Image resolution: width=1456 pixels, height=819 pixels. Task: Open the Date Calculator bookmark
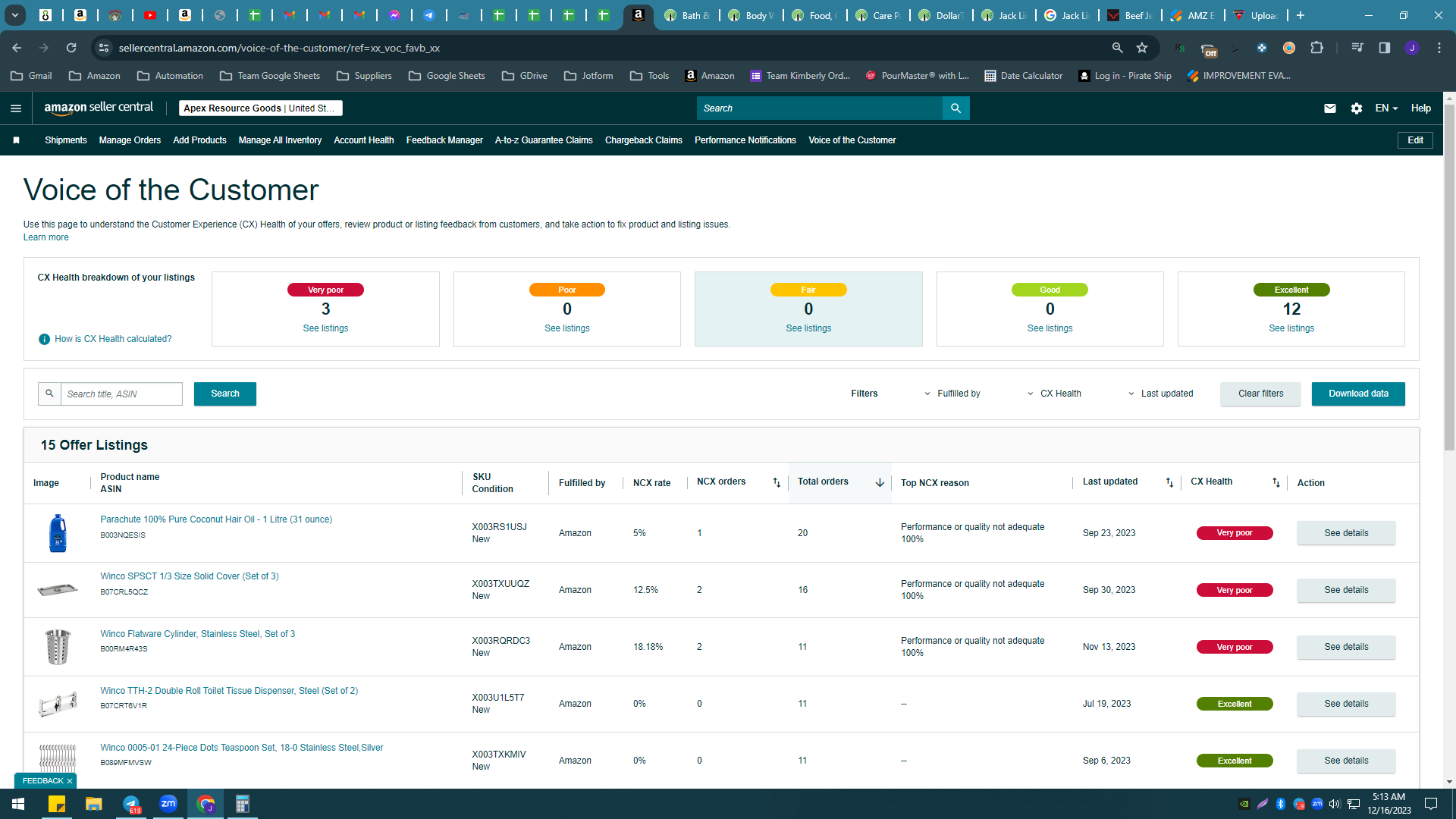[x=1023, y=76]
